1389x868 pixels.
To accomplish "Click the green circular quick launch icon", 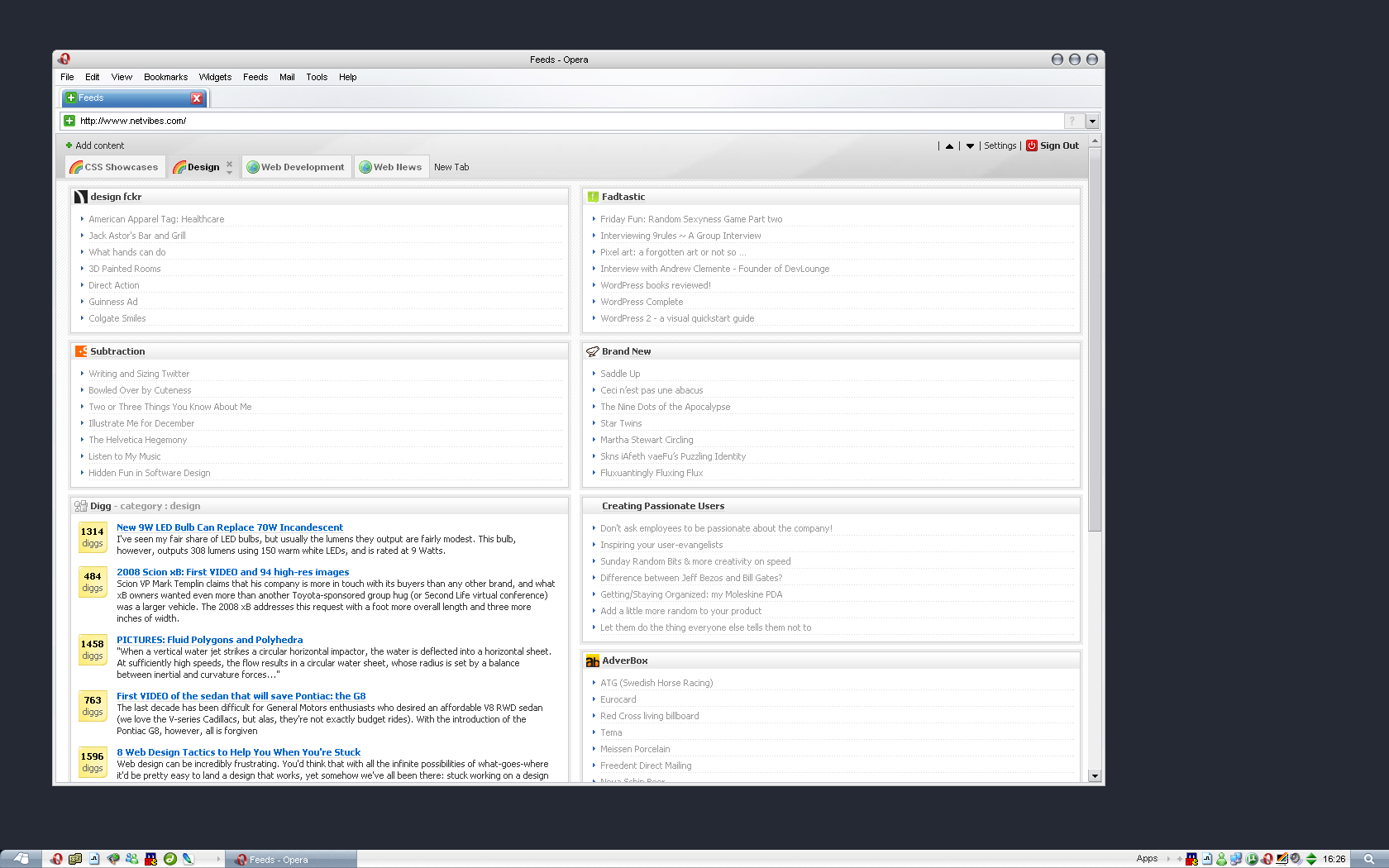I will pos(170,859).
